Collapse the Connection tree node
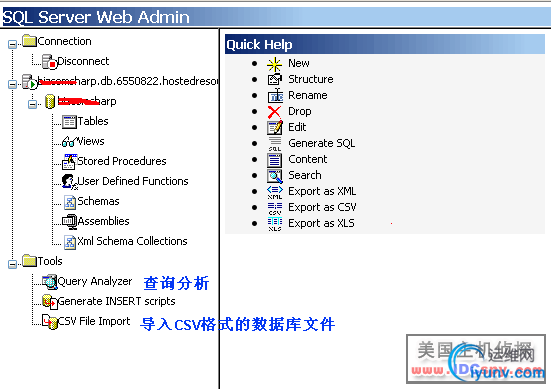The image size is (551, 389). 12,44
